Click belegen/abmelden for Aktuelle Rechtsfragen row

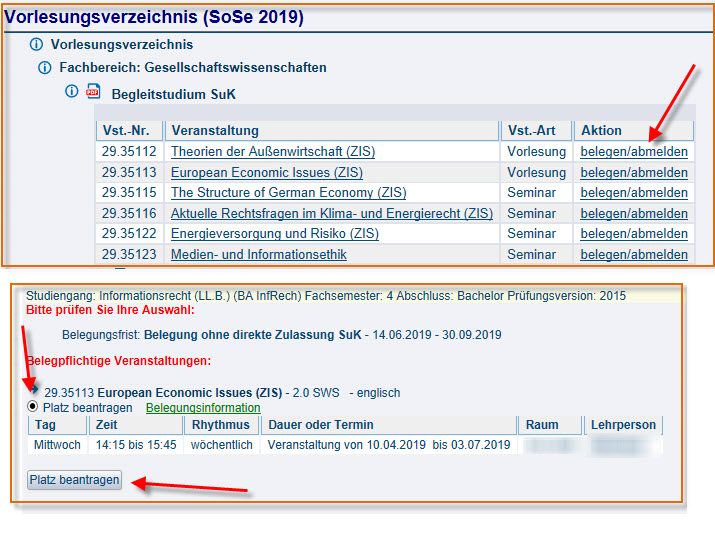(634, 213)
